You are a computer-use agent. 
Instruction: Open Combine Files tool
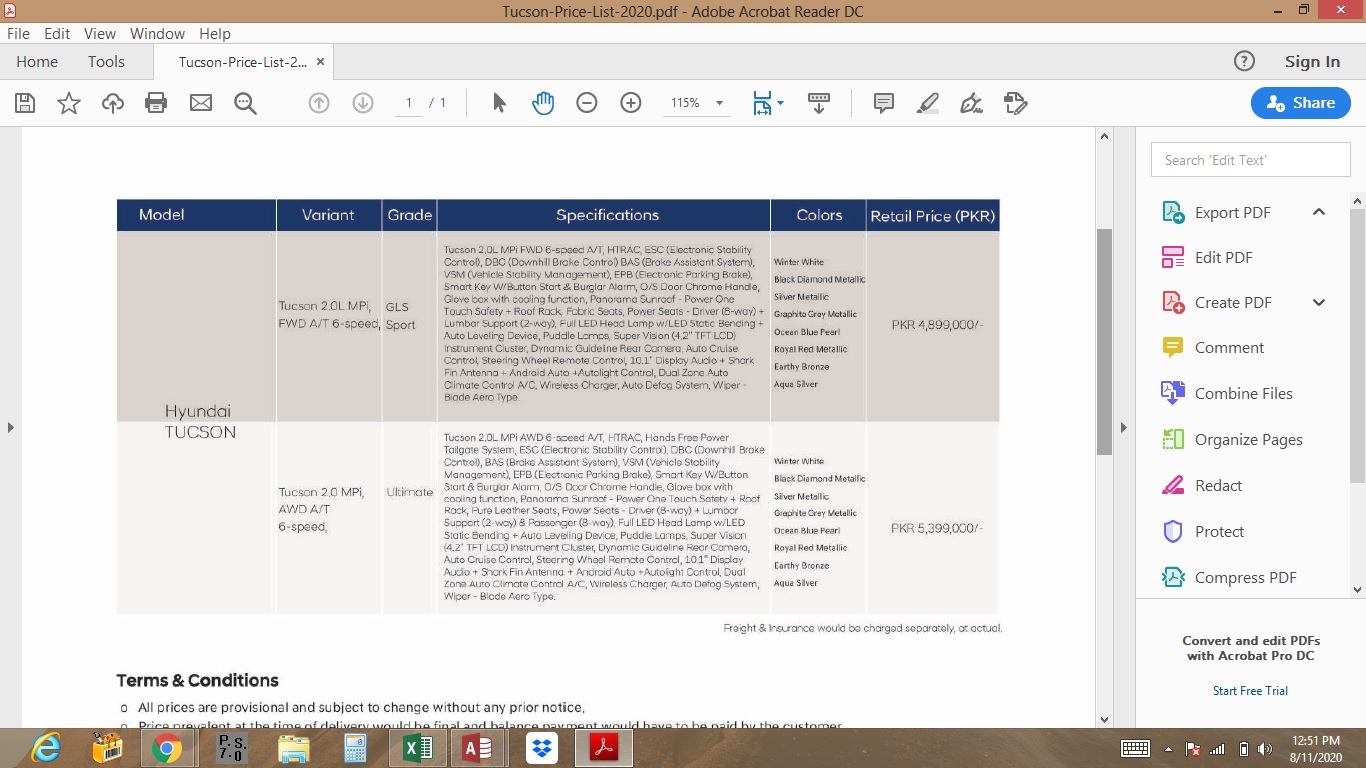coord(1243,394)
